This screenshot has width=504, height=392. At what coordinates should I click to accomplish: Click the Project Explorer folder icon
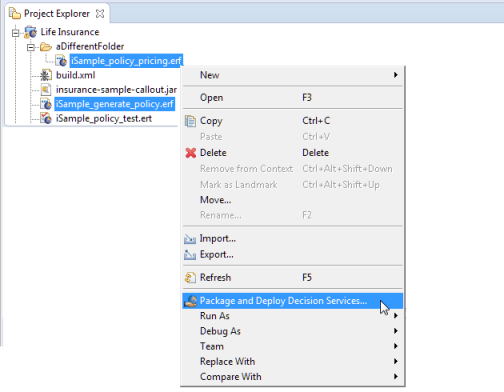15,14
